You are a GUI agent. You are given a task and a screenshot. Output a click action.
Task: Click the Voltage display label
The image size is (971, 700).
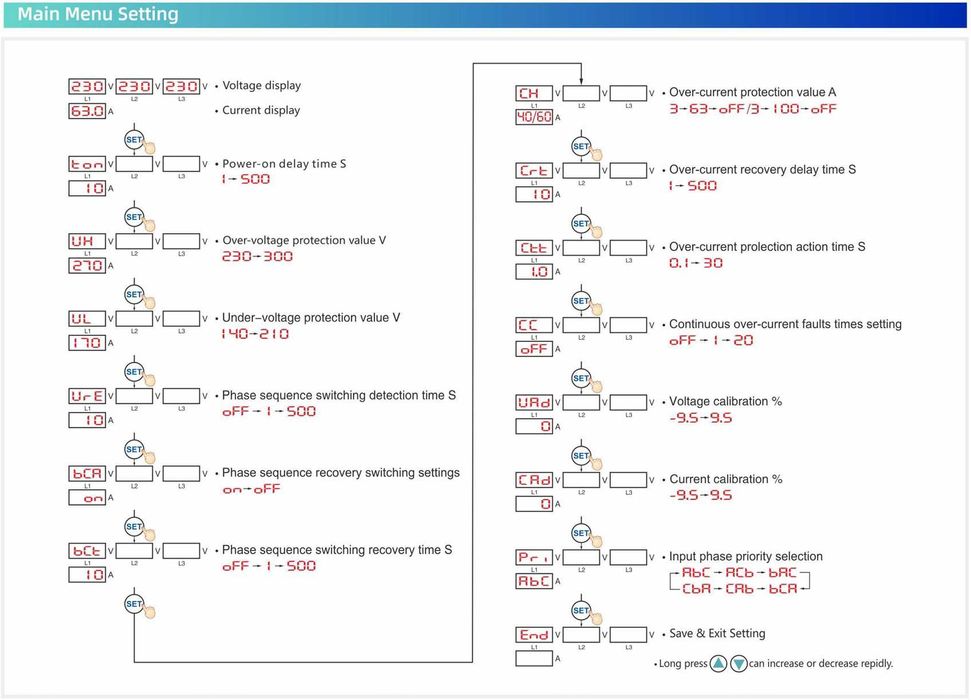(x=261, y=85)
